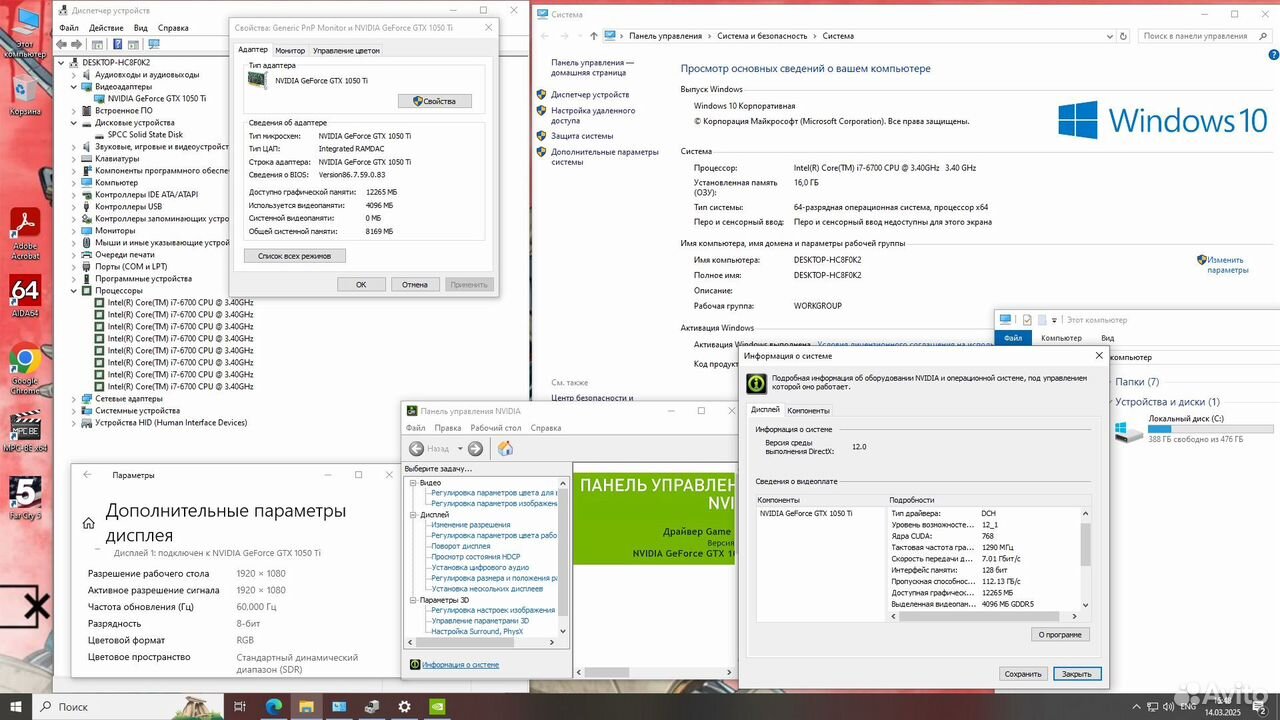Collapse Дисковые устройства node in Device Manager

74,123
